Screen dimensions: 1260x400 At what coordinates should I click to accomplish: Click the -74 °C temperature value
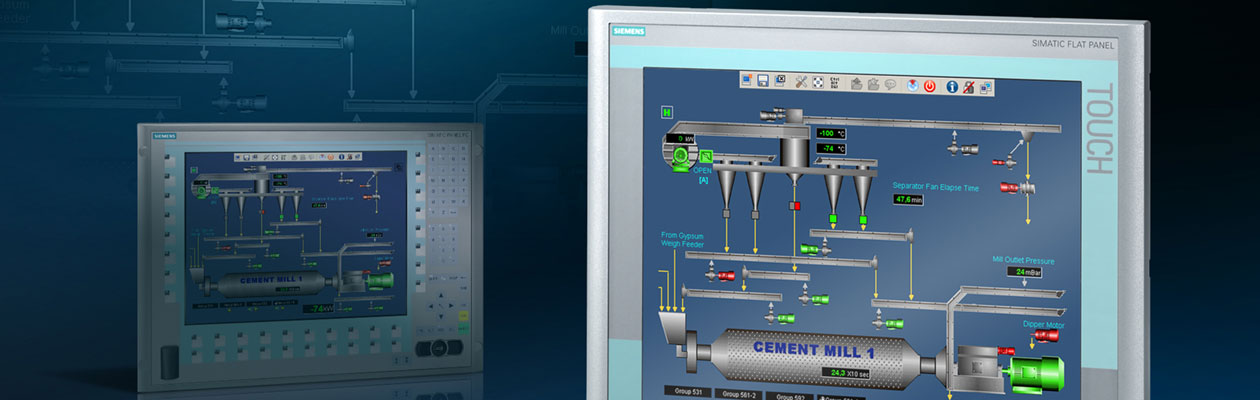pos(830,148)
